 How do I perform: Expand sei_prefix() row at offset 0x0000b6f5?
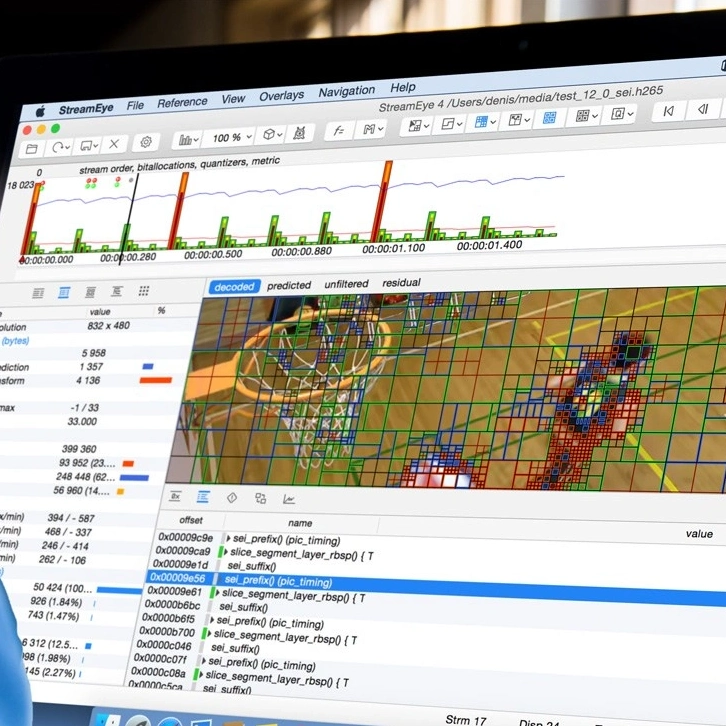(212, 620)
